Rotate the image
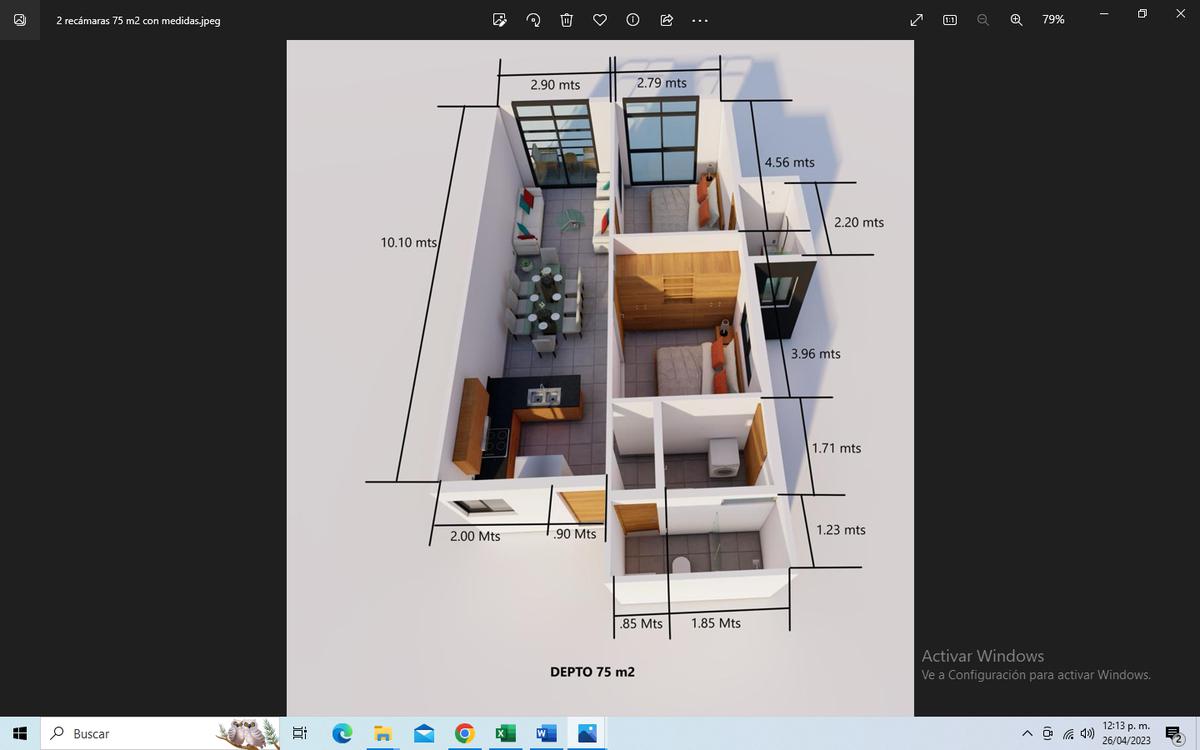This screenshot has height=750, width=1200. click(533, 19)
